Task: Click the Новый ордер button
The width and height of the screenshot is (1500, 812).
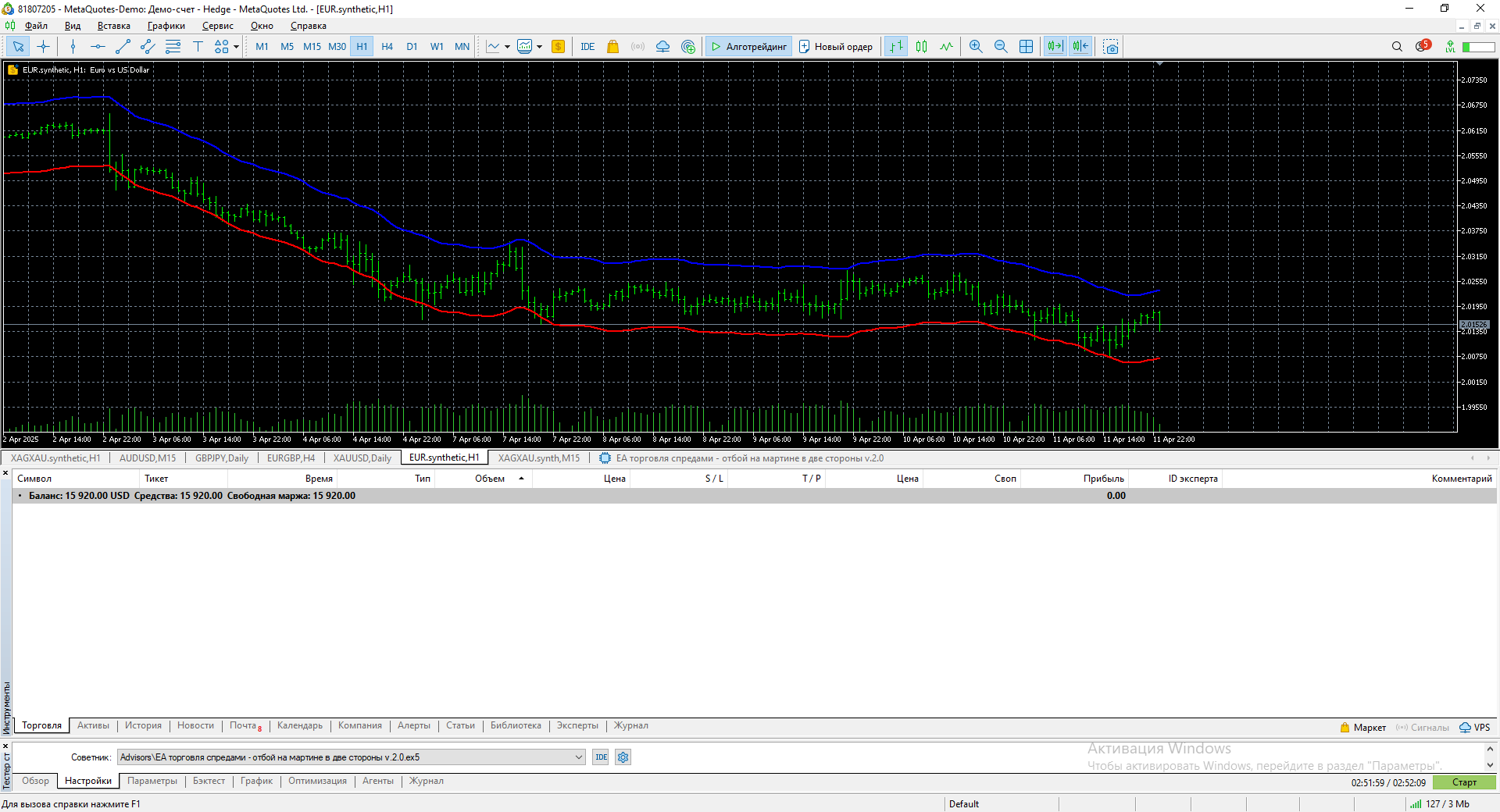Action: [x=835, y=47]
